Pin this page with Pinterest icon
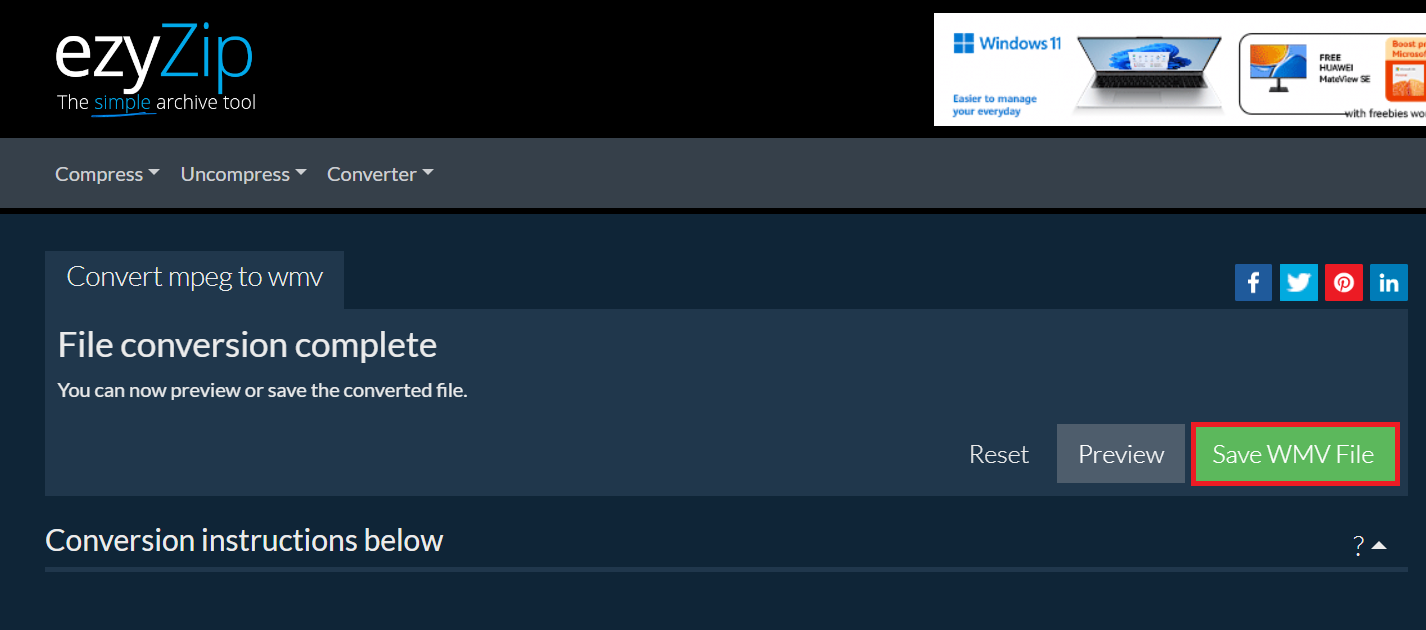 (x=1344, y=283)
